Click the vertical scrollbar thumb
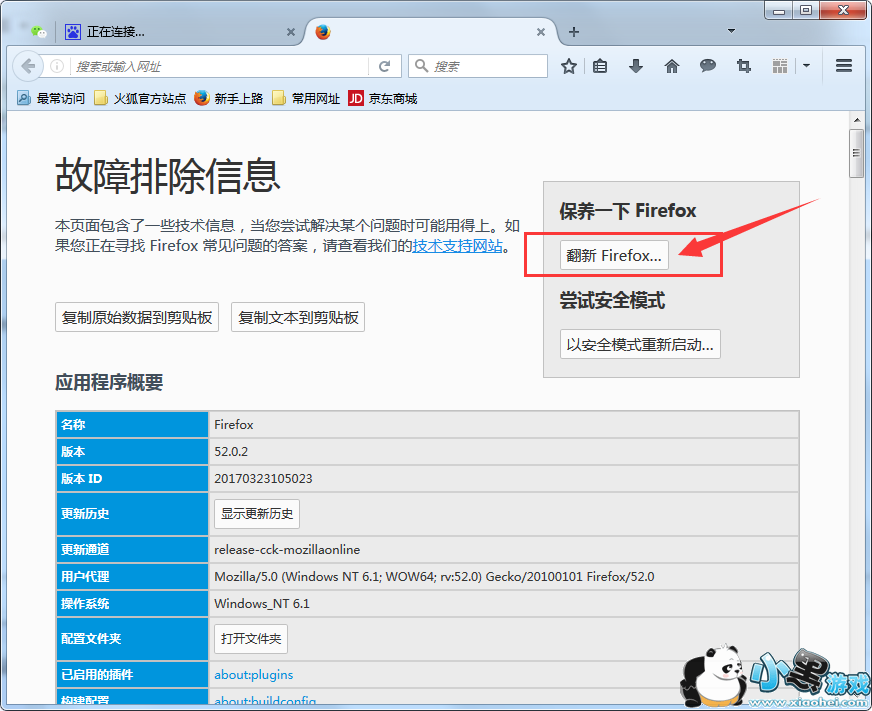 [856, 154]
